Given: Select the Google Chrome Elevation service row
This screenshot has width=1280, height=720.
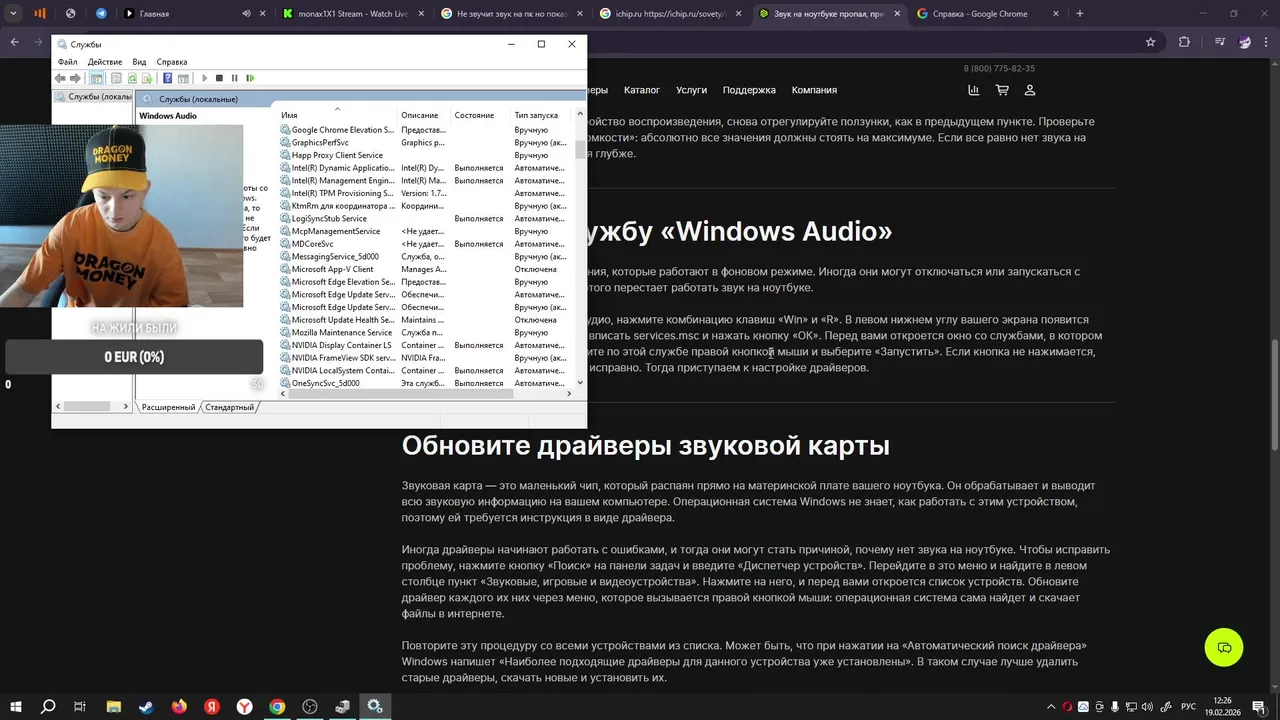Looking at the screenshot, I should coord(425,130).
